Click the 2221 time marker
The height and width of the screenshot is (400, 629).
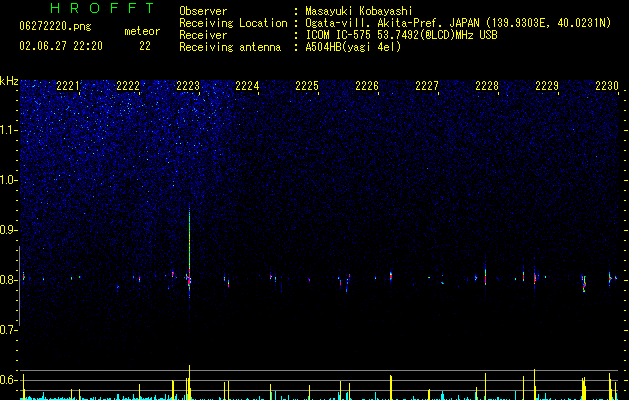68,86
